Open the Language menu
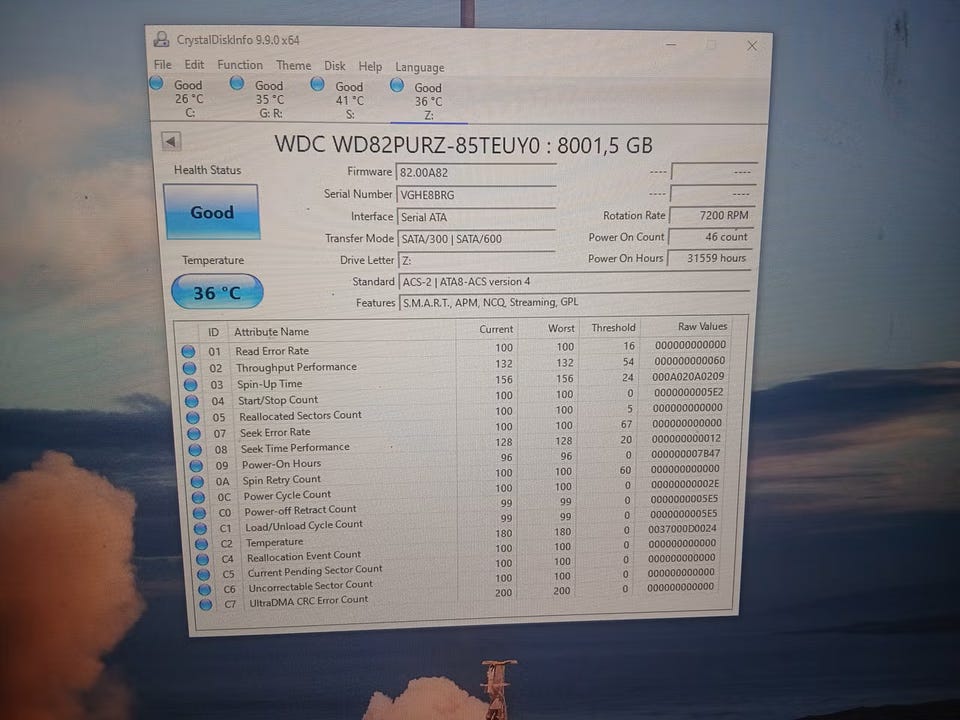960x720 pixels. [419, 67]
